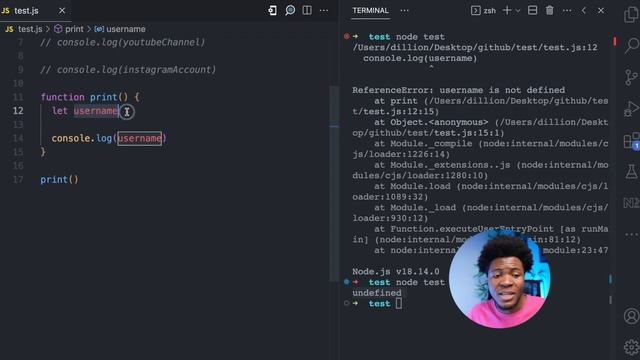Click the closing brace on line 15
Screen dimensions: 640x360
[x=43, y=152]
